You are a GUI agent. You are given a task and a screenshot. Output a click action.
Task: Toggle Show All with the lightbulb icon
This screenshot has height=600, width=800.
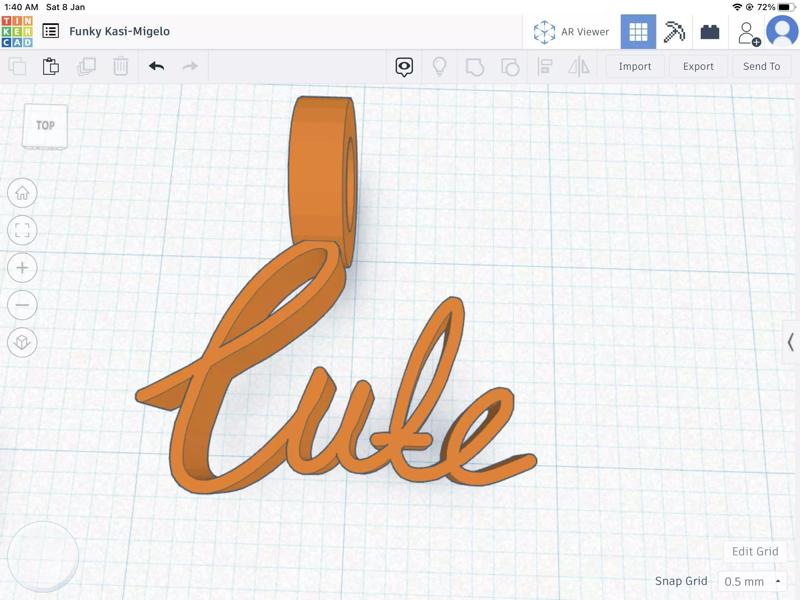coord(439,66)
